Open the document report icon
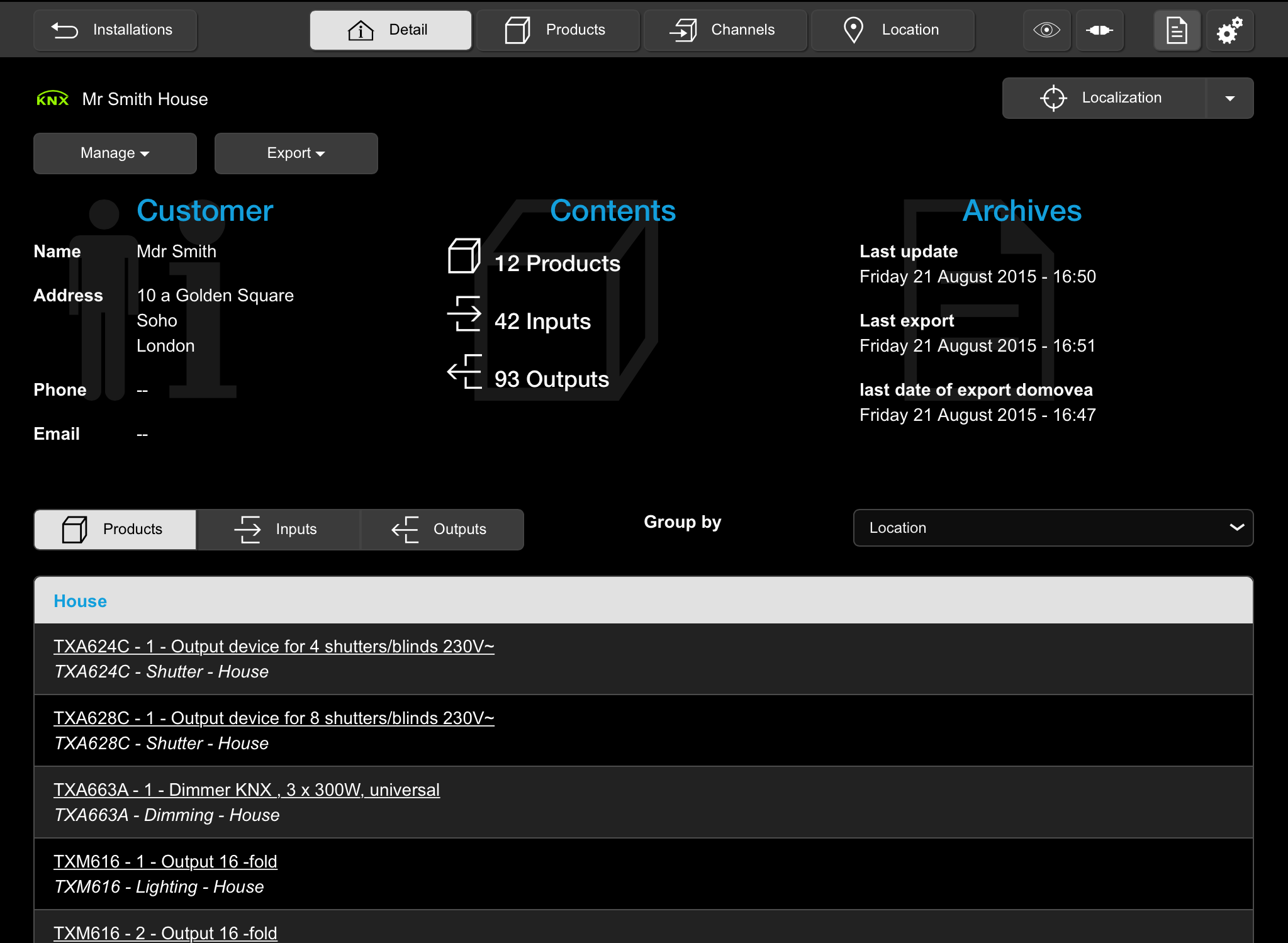This screenshot has height=943, width=1288. 1177,30
